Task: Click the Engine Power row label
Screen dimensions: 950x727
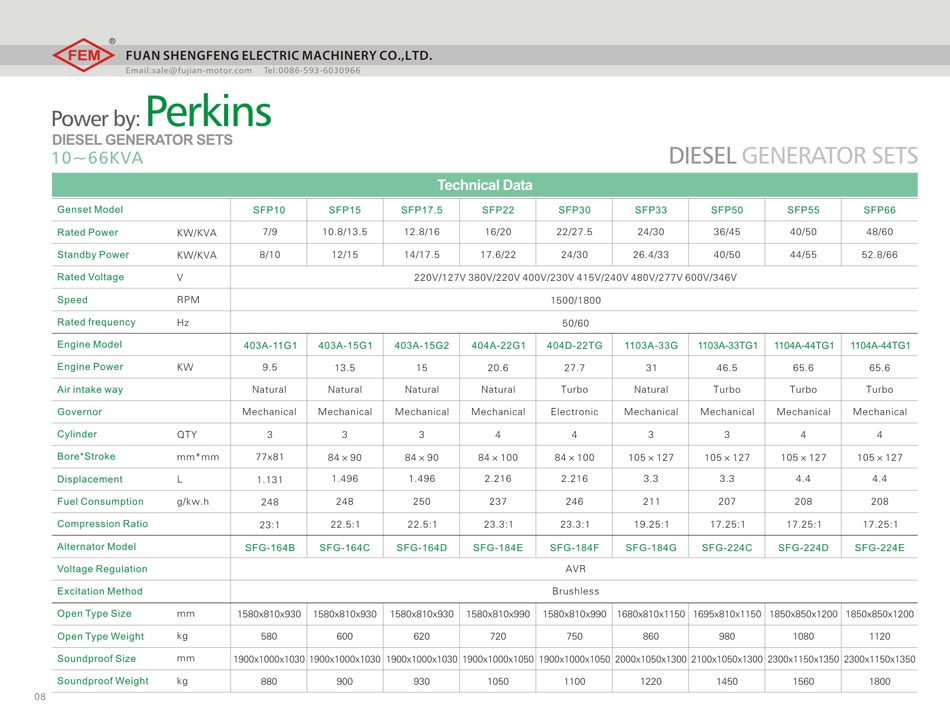Action: (x=90, y=367)
